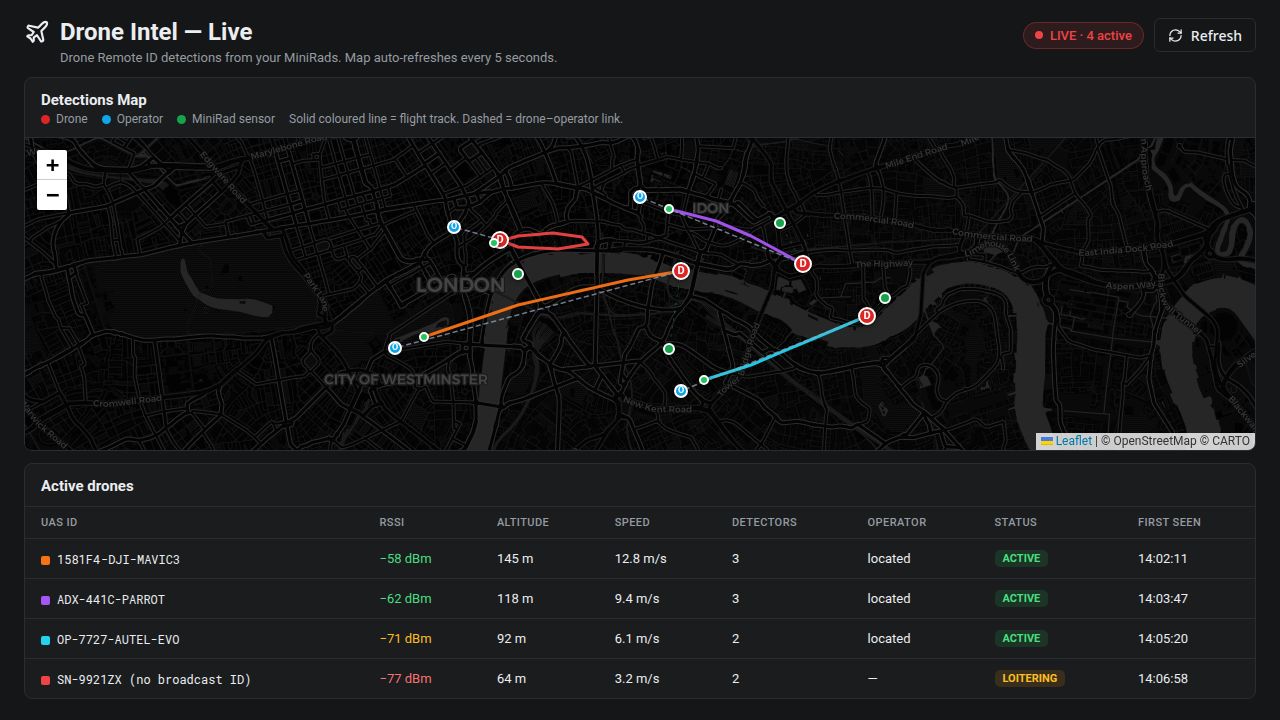Image resolution: width=1280 pixels, height=720 pixels.
Task: Click the Active drones heading
Action: [87, 486]
